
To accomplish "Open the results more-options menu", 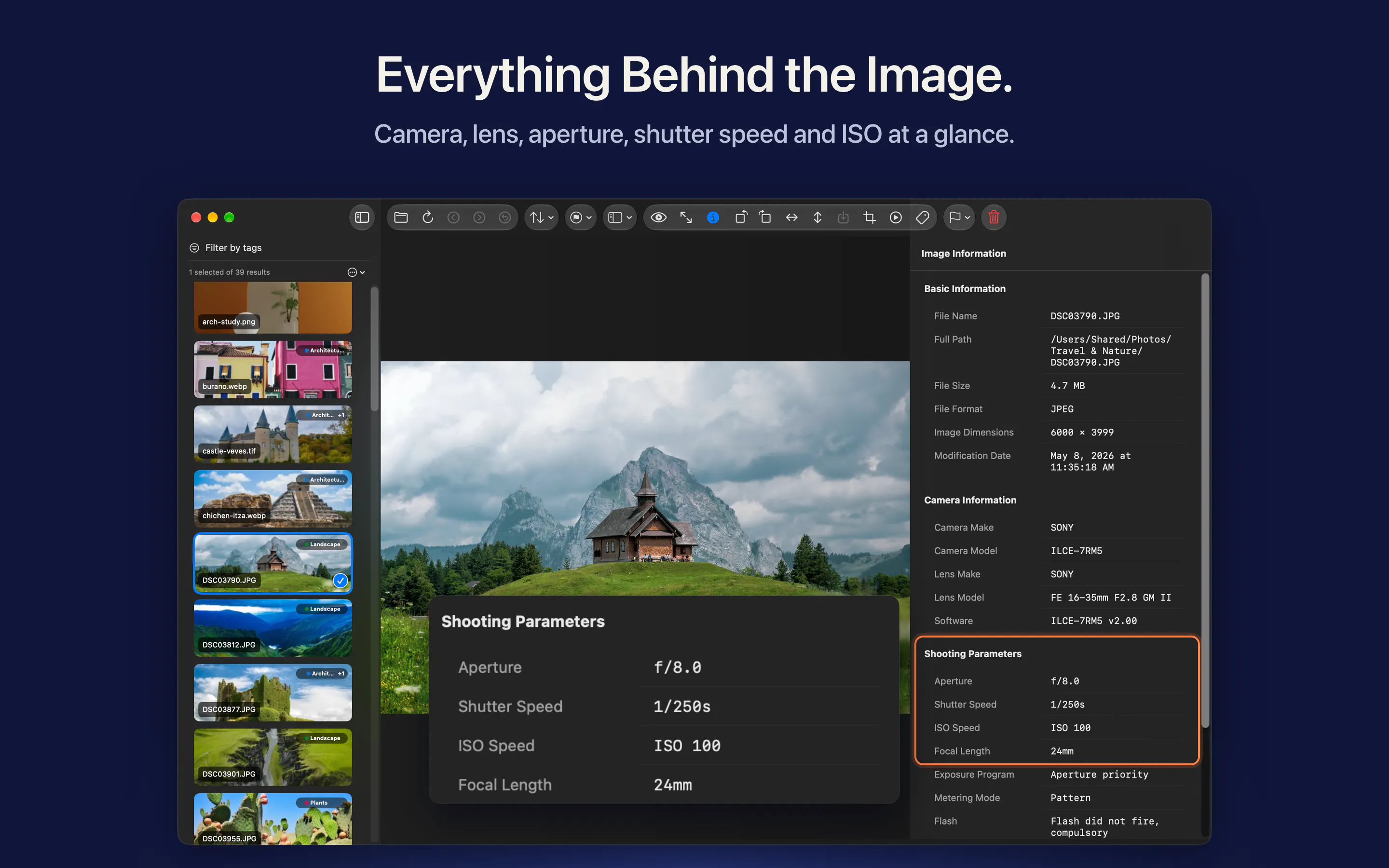I will (x=356, y=272).
